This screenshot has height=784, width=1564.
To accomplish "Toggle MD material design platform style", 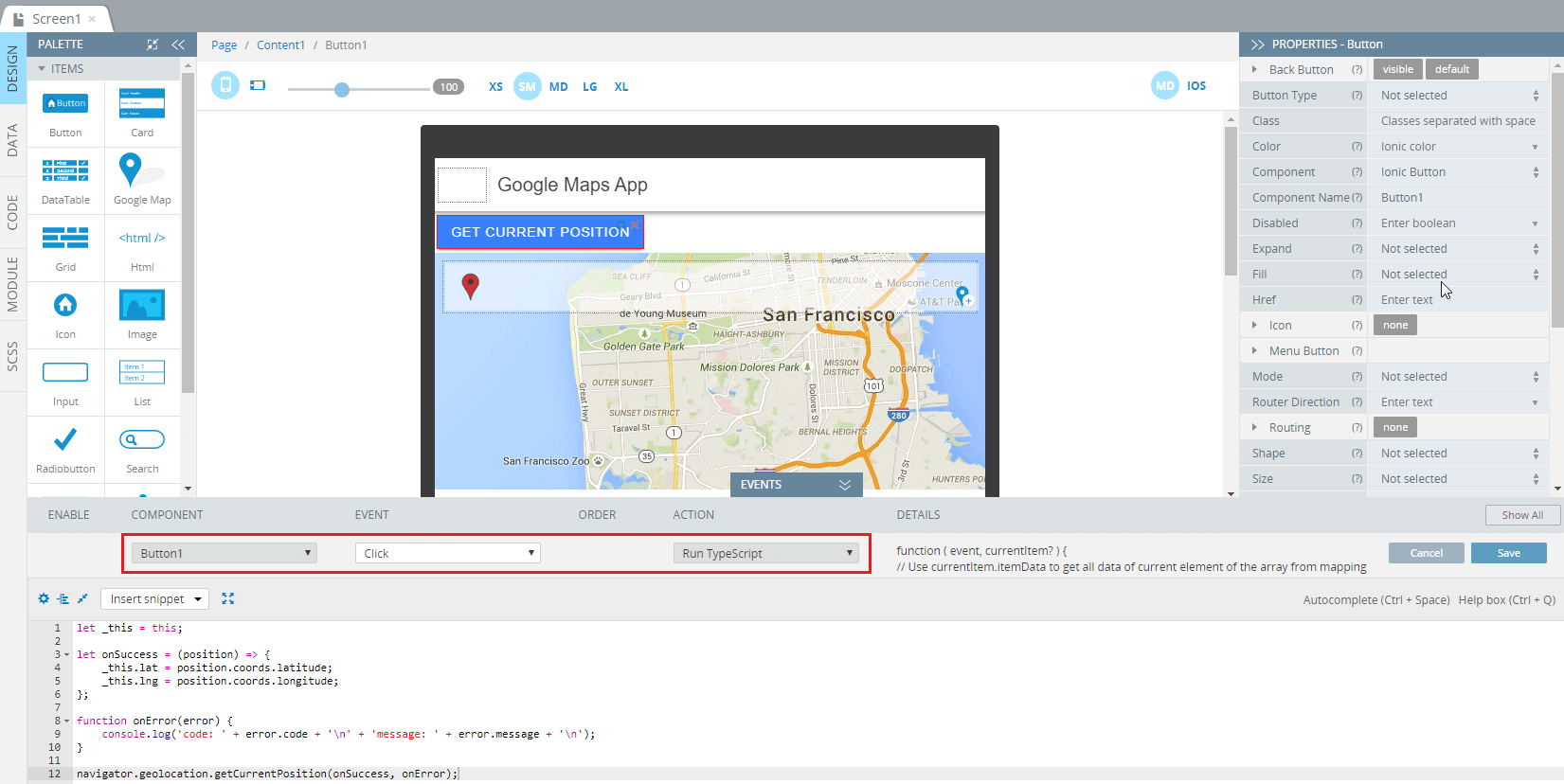I will 1165,85.
